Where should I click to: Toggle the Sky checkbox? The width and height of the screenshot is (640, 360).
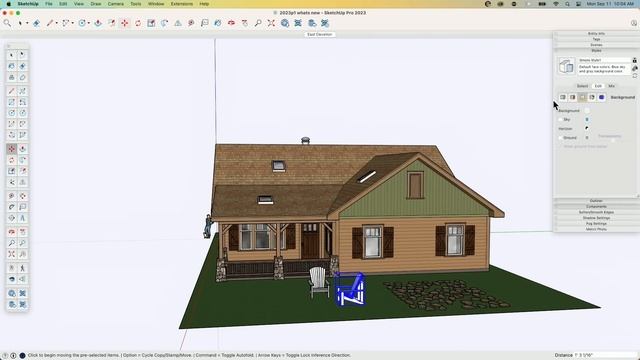click(x=560, y=120)
